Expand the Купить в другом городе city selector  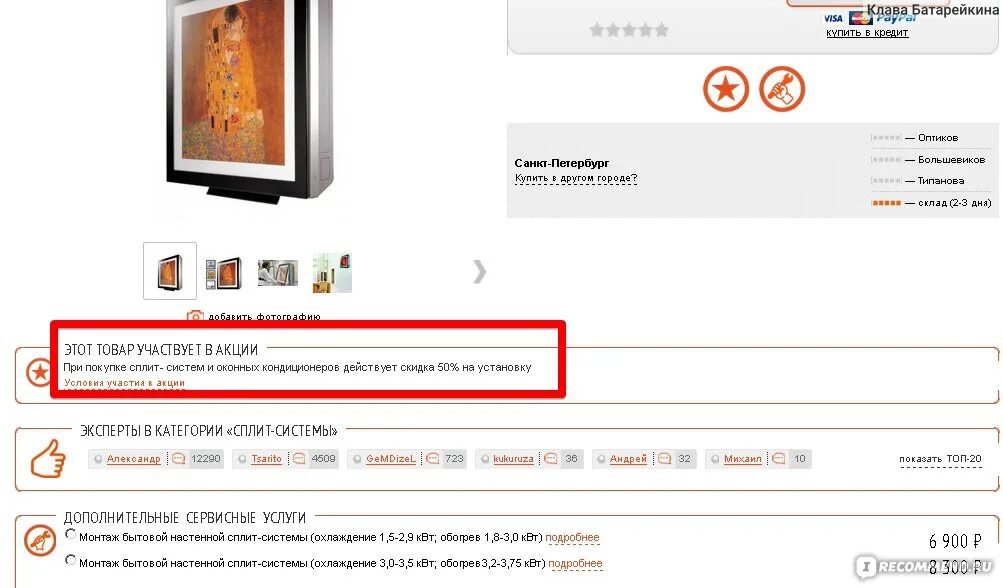pyautogui.click(x=576, y=178)
